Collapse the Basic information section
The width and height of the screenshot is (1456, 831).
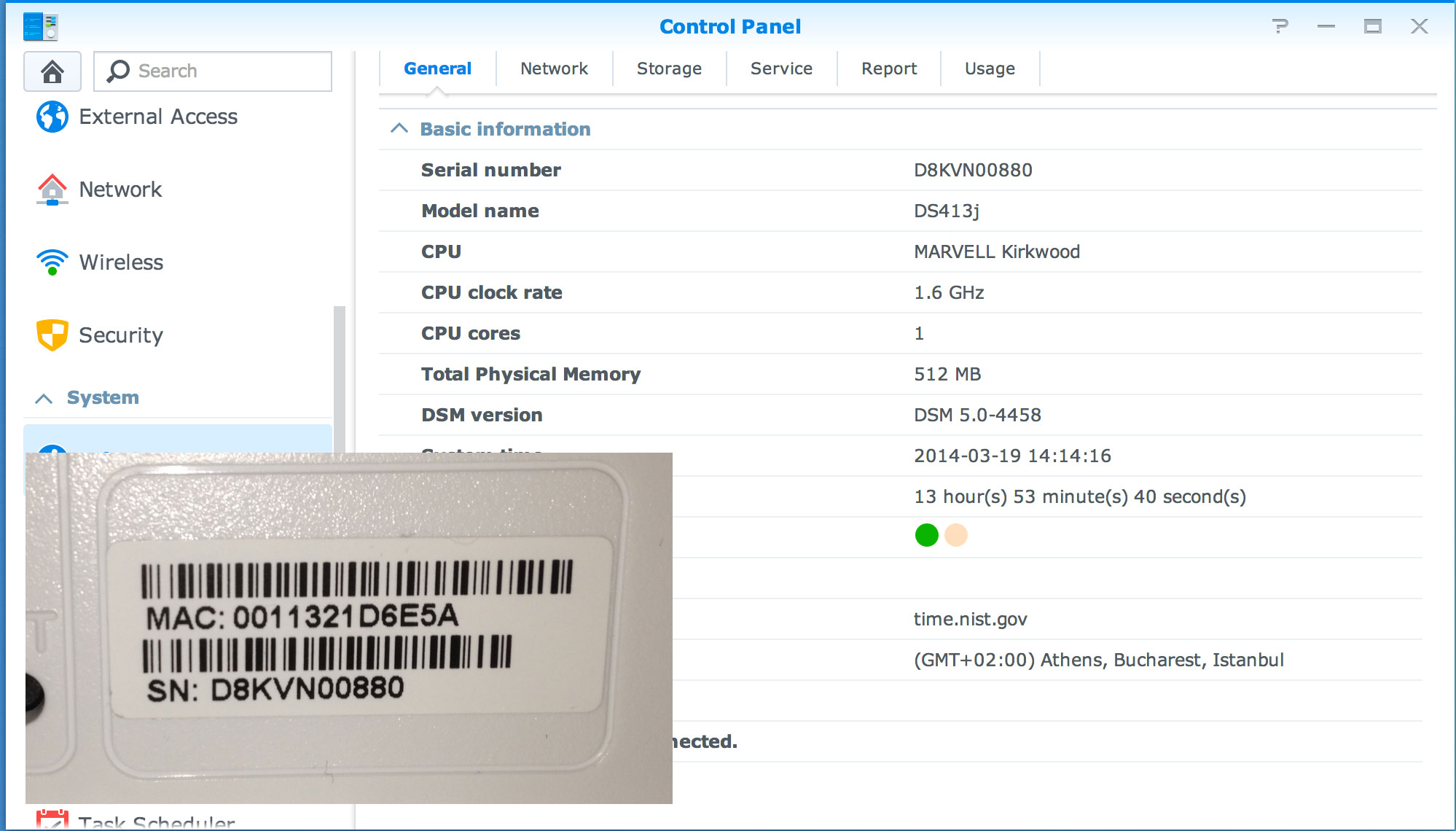pyautogui.click(x=399, y=129)
